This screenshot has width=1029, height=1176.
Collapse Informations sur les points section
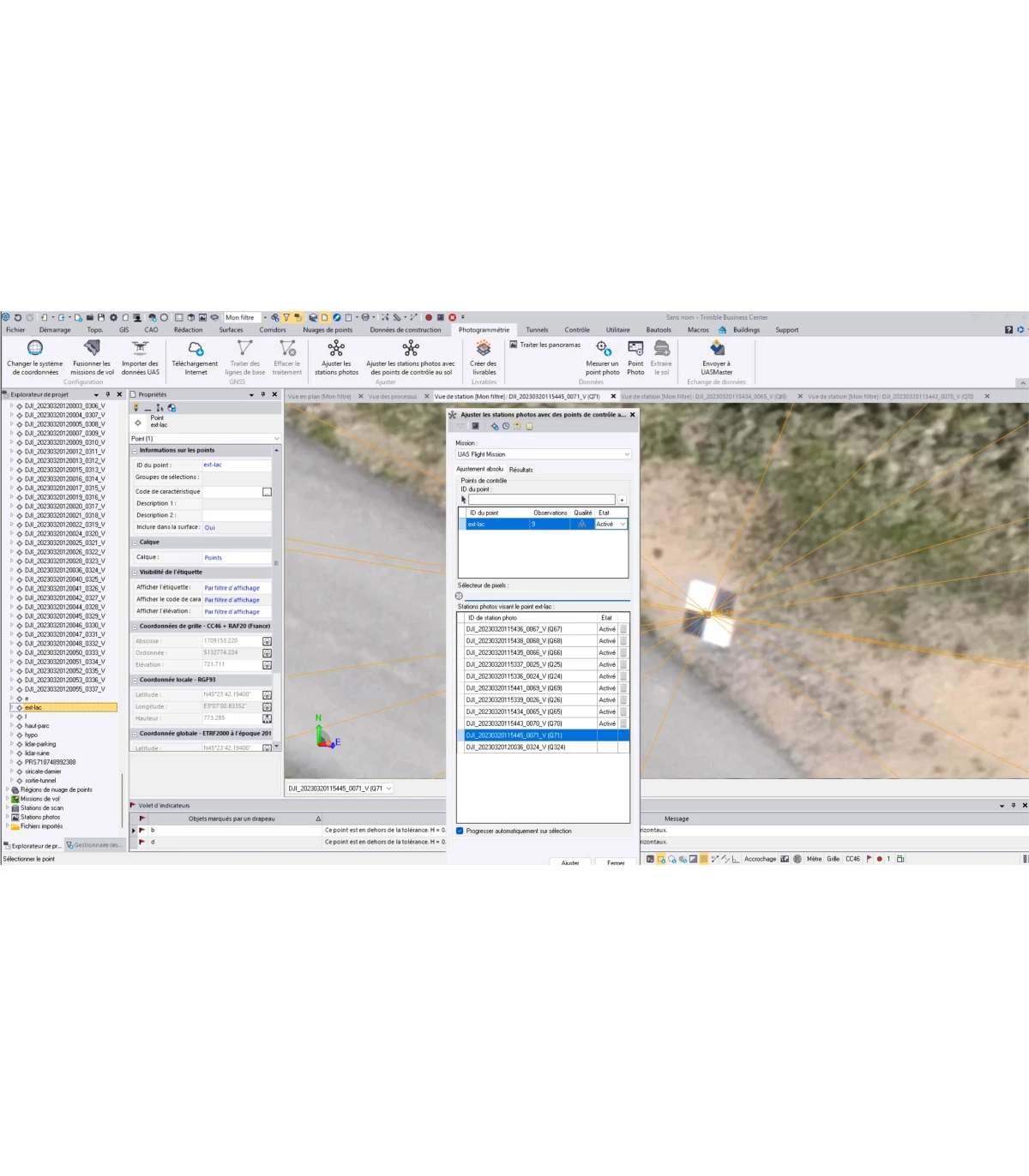pyautogui.click(x=134, y=450)
